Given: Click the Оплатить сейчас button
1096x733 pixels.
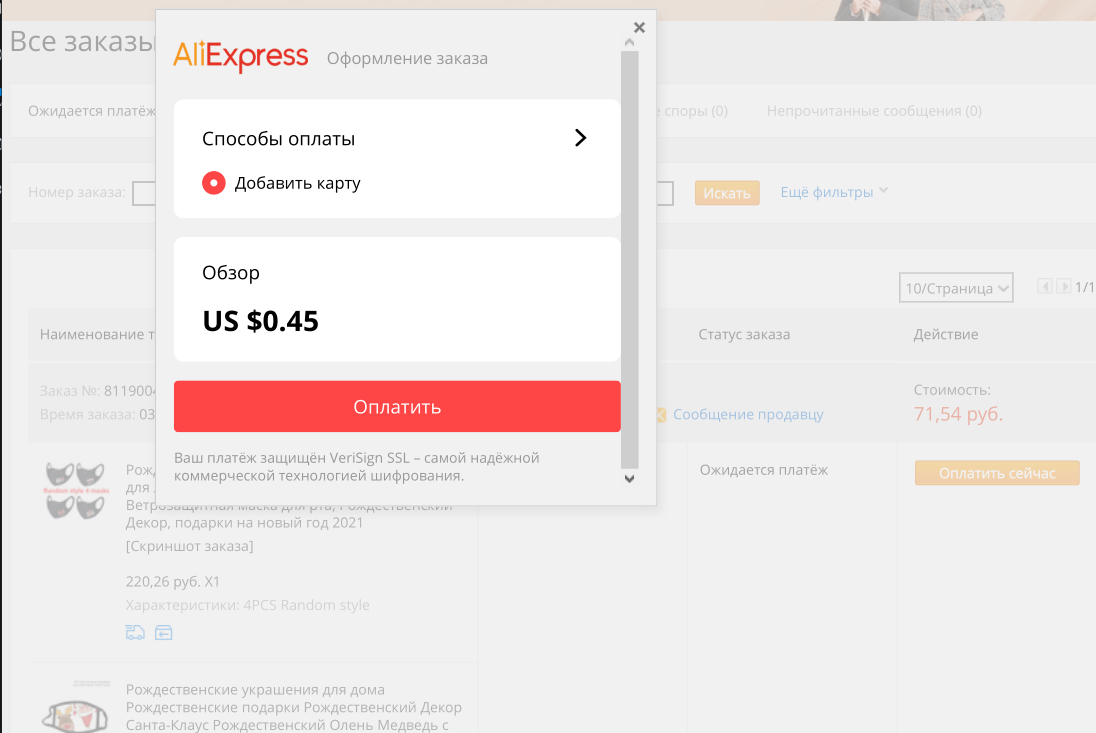Looking at the screenshot, I should 997,473.
